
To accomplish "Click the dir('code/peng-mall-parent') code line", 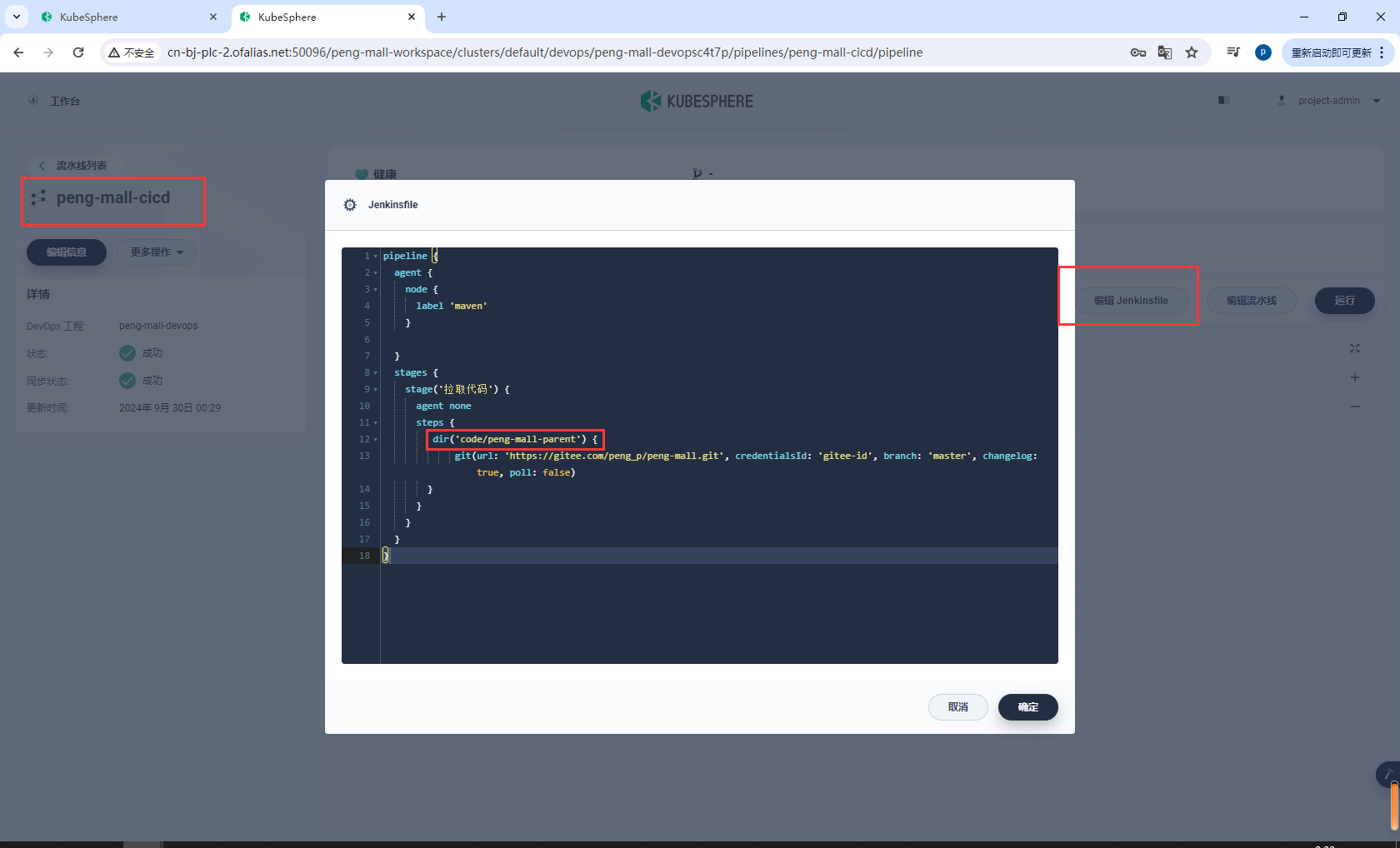I will tap(515, 439).
